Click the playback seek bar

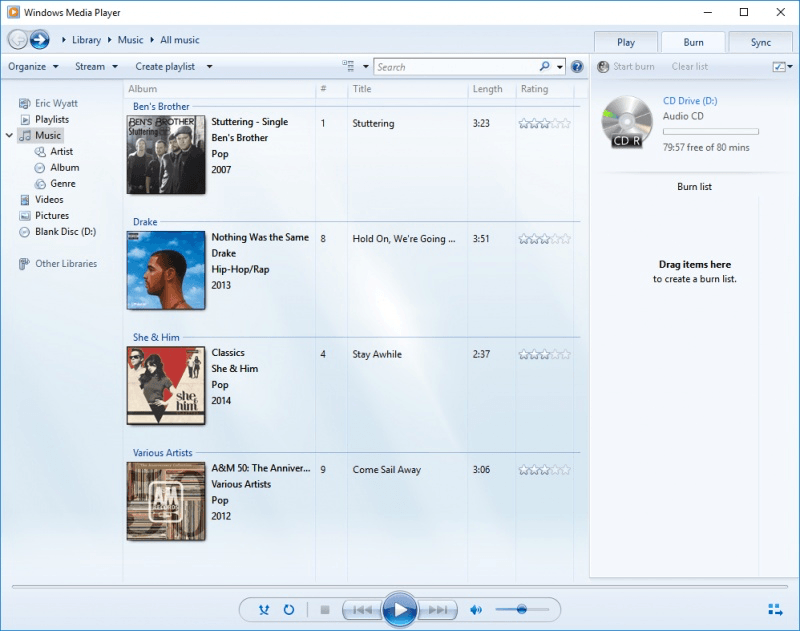point(400,587)
